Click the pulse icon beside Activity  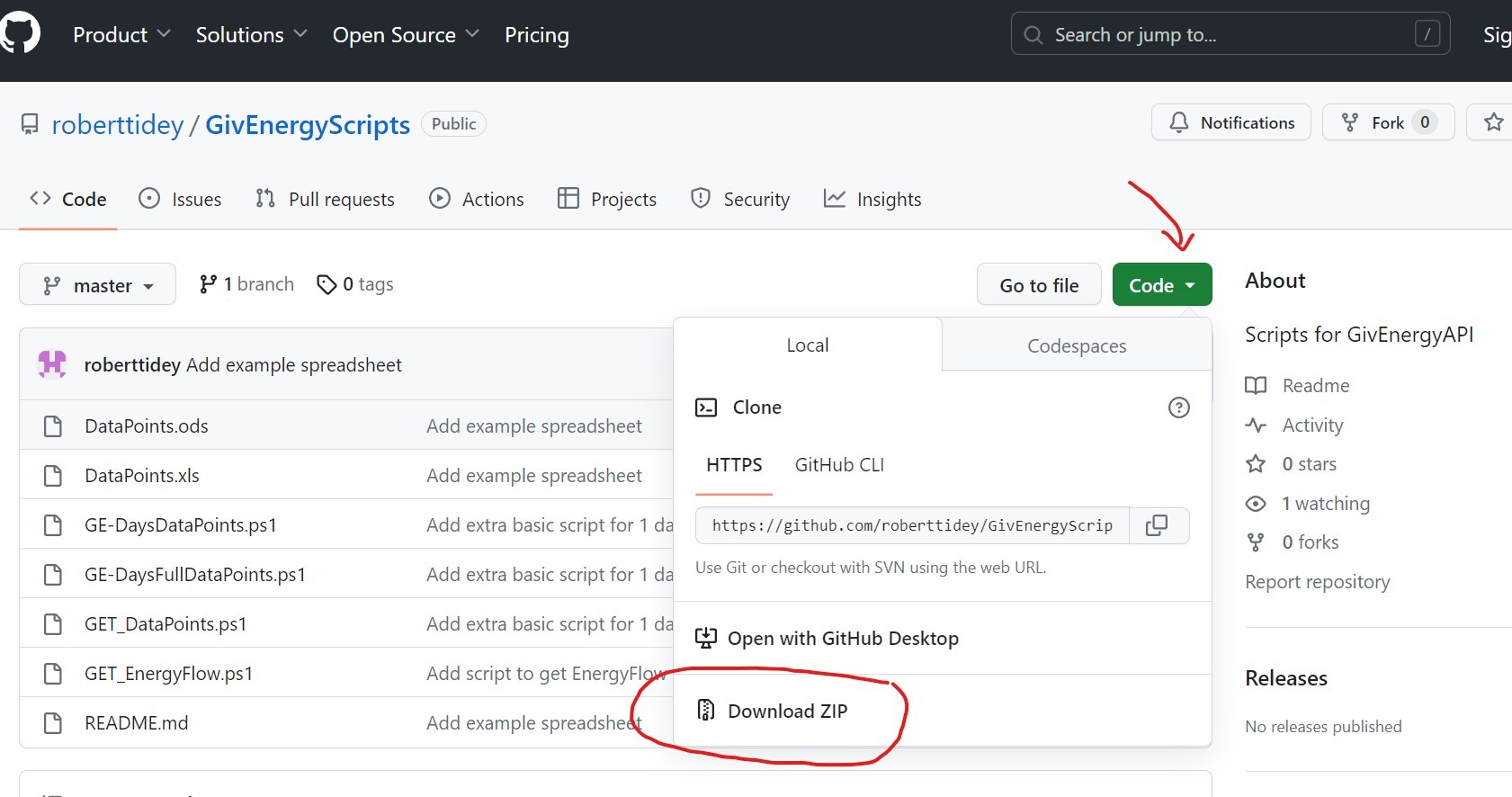(1256, 425)
